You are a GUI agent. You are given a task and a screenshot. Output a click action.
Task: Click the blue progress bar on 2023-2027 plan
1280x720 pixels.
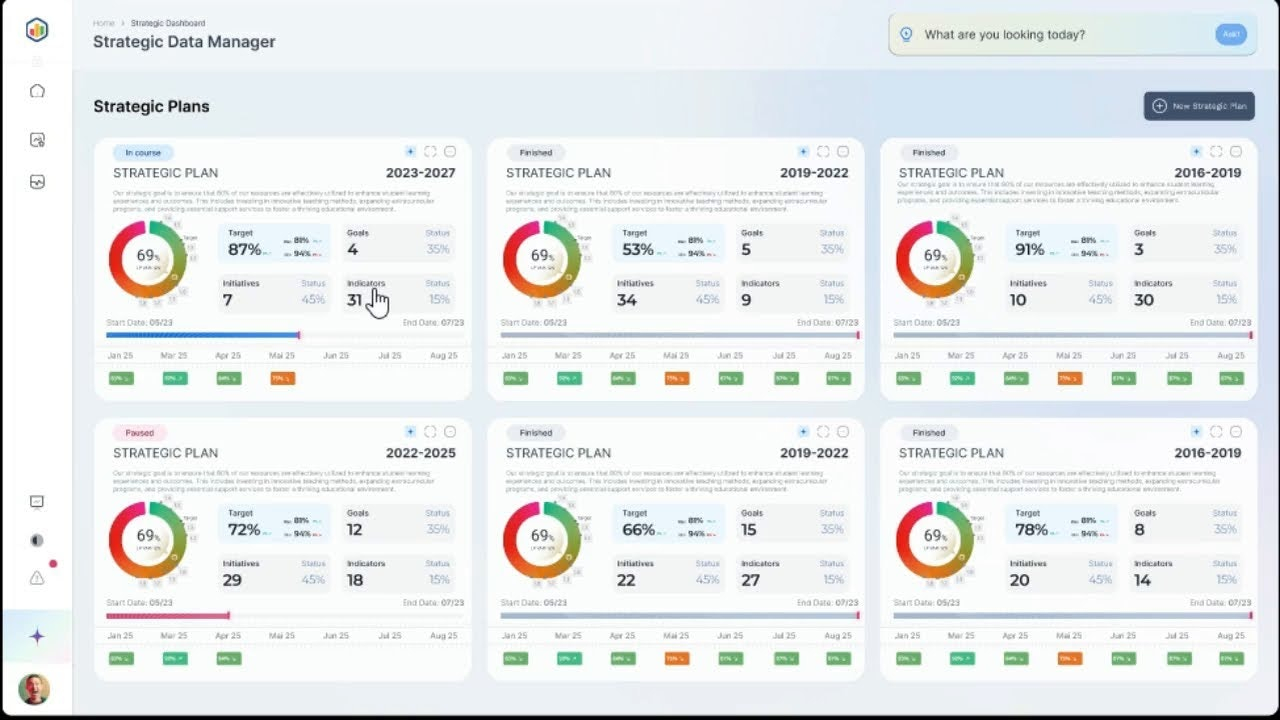[x=202, y=335]
